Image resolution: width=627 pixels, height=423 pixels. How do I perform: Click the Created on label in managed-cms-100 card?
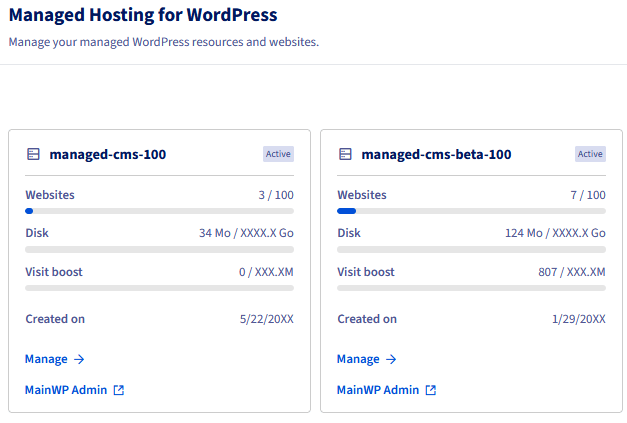point(55,319)
